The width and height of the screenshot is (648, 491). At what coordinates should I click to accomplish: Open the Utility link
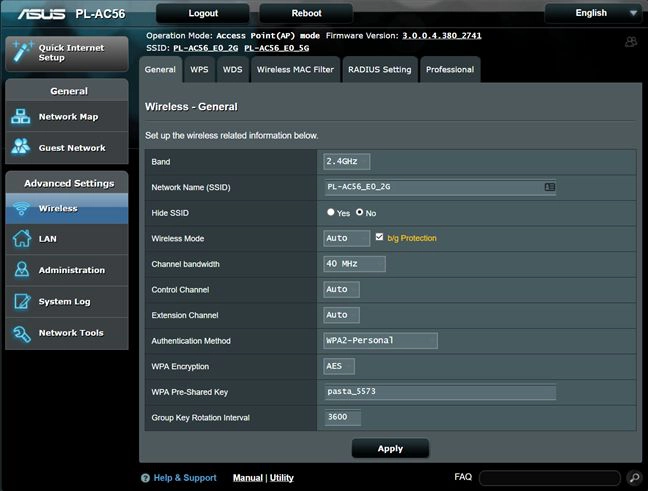(281, 478)
